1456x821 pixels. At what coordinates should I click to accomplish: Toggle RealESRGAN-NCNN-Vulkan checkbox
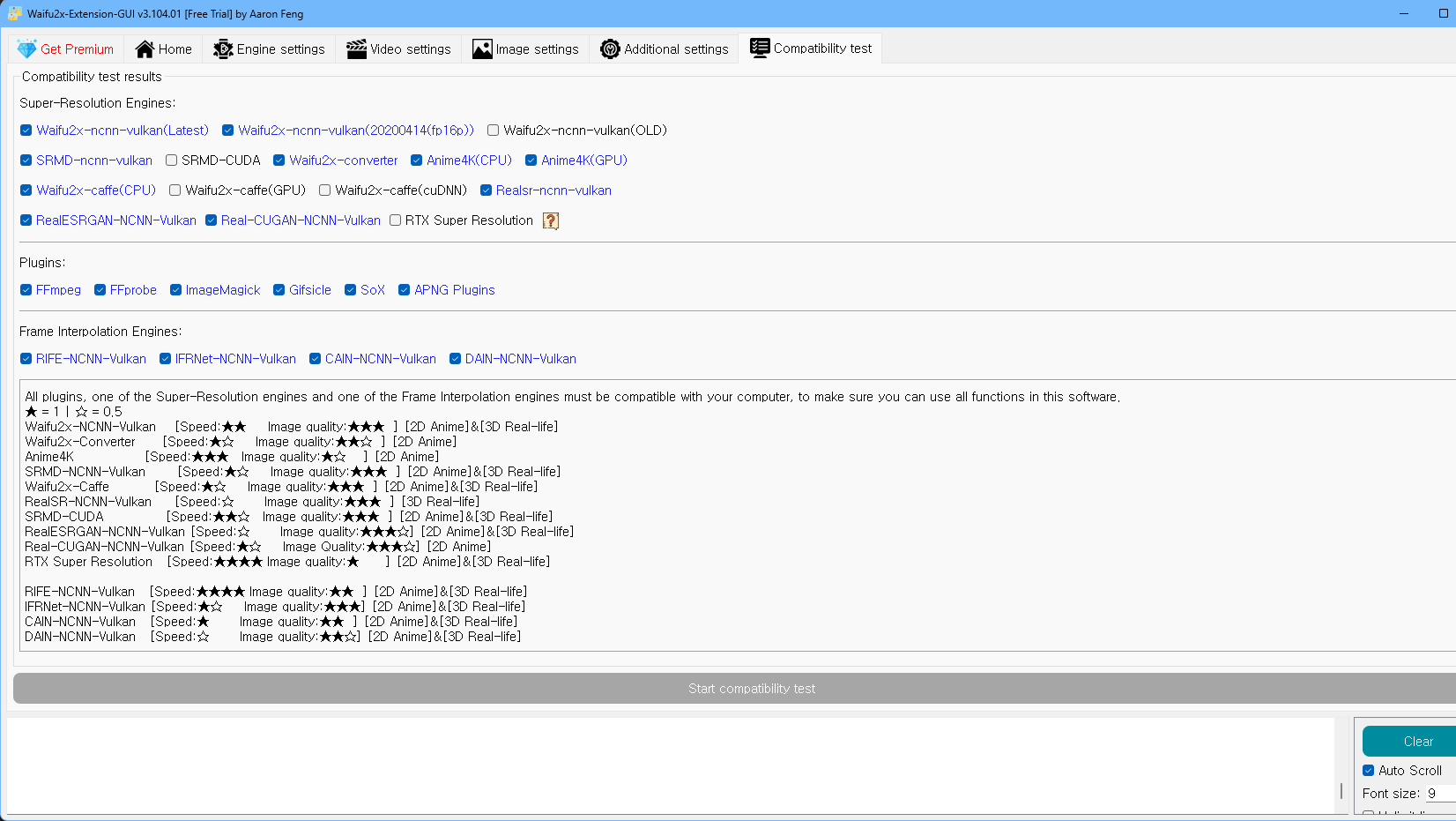click(26, 220)
